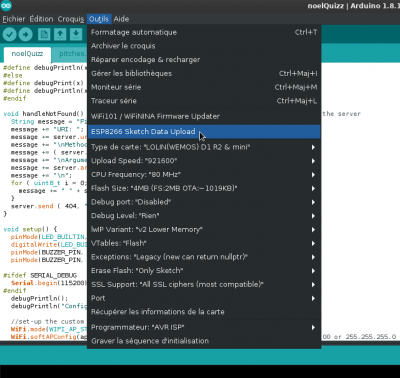Choose Graver la séquence d'initialisation
Image resolution: width=400 pixels, height=378 pixels.
204,341
